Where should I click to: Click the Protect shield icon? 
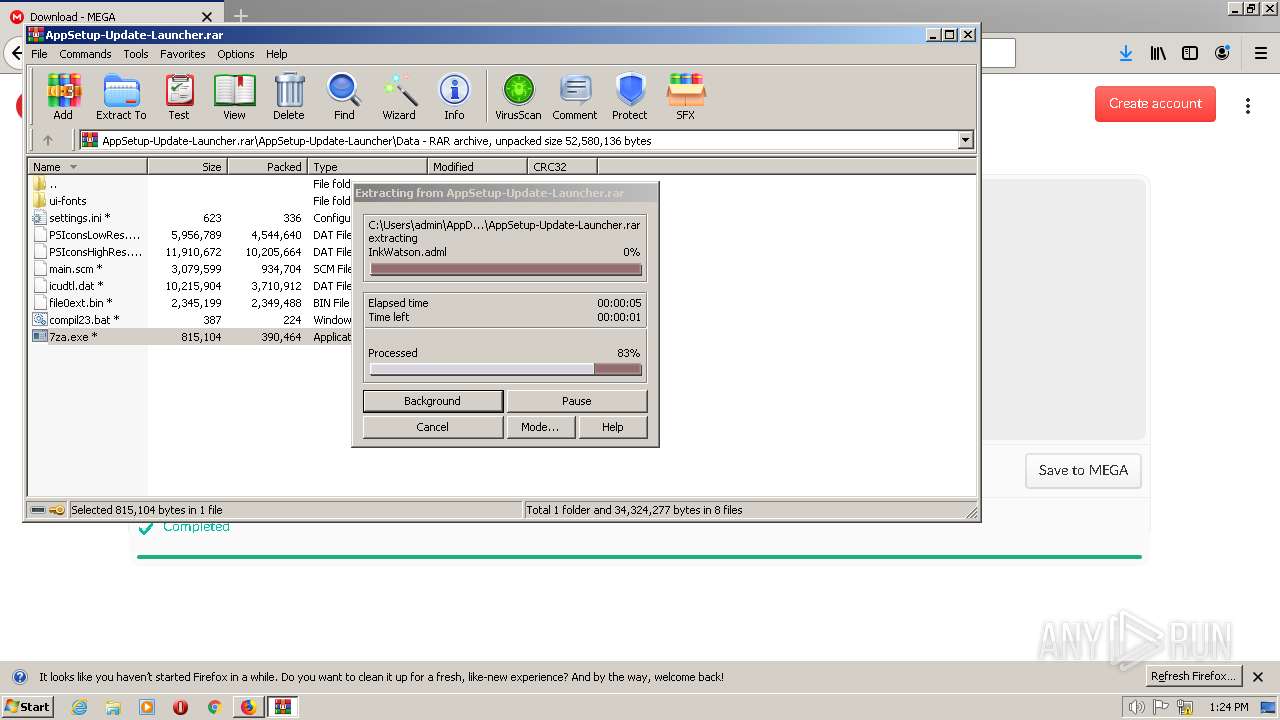[630, 97]
